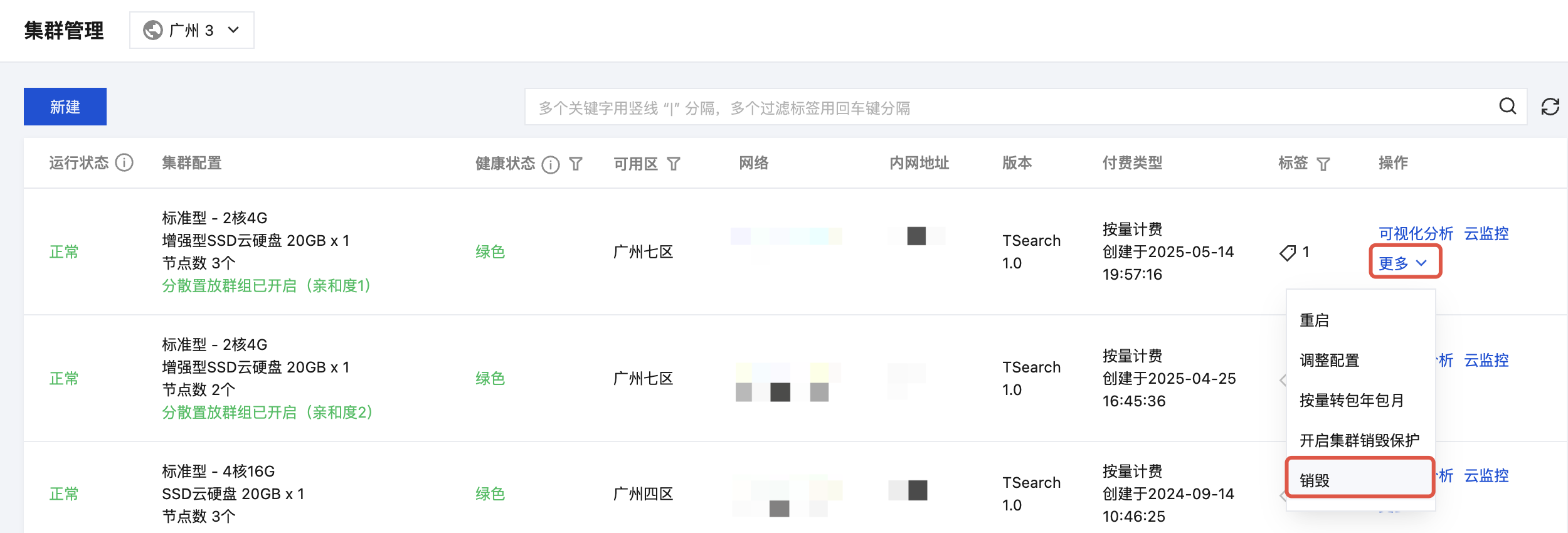
Task: Focus the keyword search input field
Action: tap(1010, 107)
